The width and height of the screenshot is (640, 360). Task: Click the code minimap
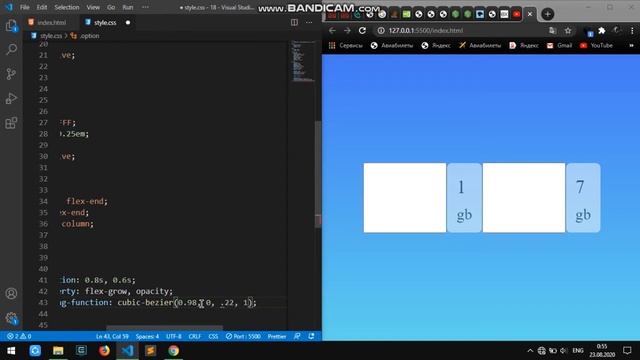303,61
